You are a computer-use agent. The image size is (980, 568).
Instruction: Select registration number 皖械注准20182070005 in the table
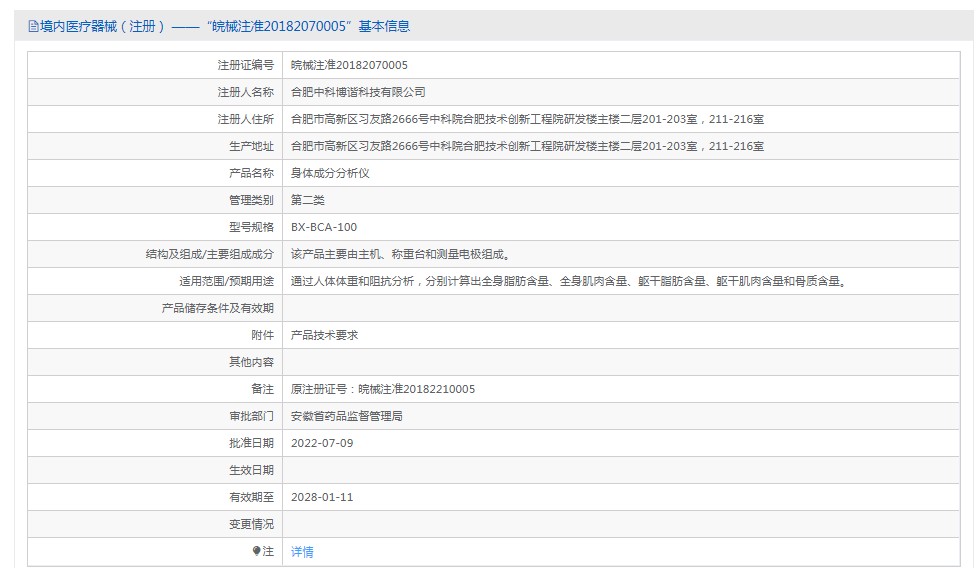point(349,65)
